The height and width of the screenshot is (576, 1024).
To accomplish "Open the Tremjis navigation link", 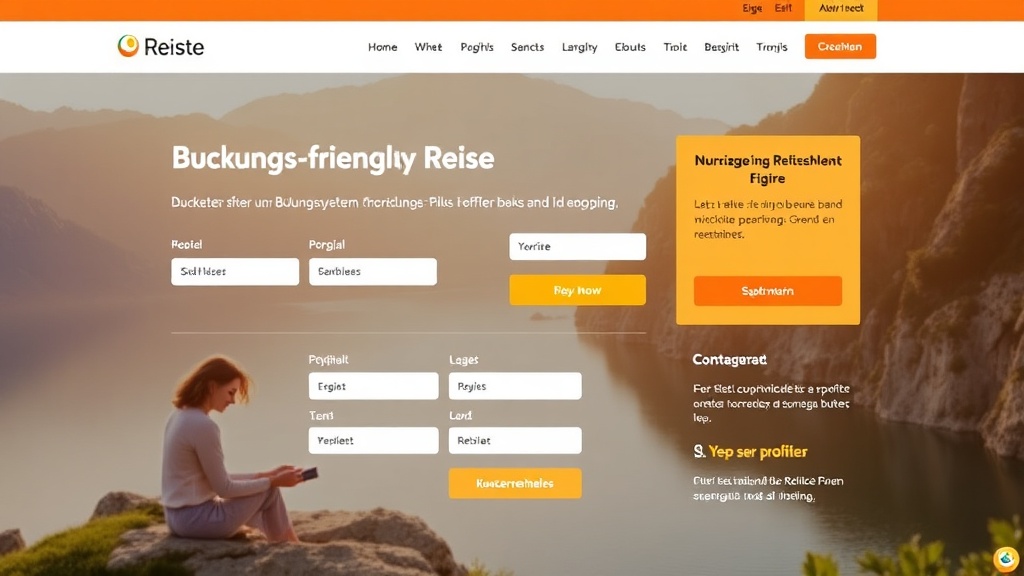I will point(771,47).
